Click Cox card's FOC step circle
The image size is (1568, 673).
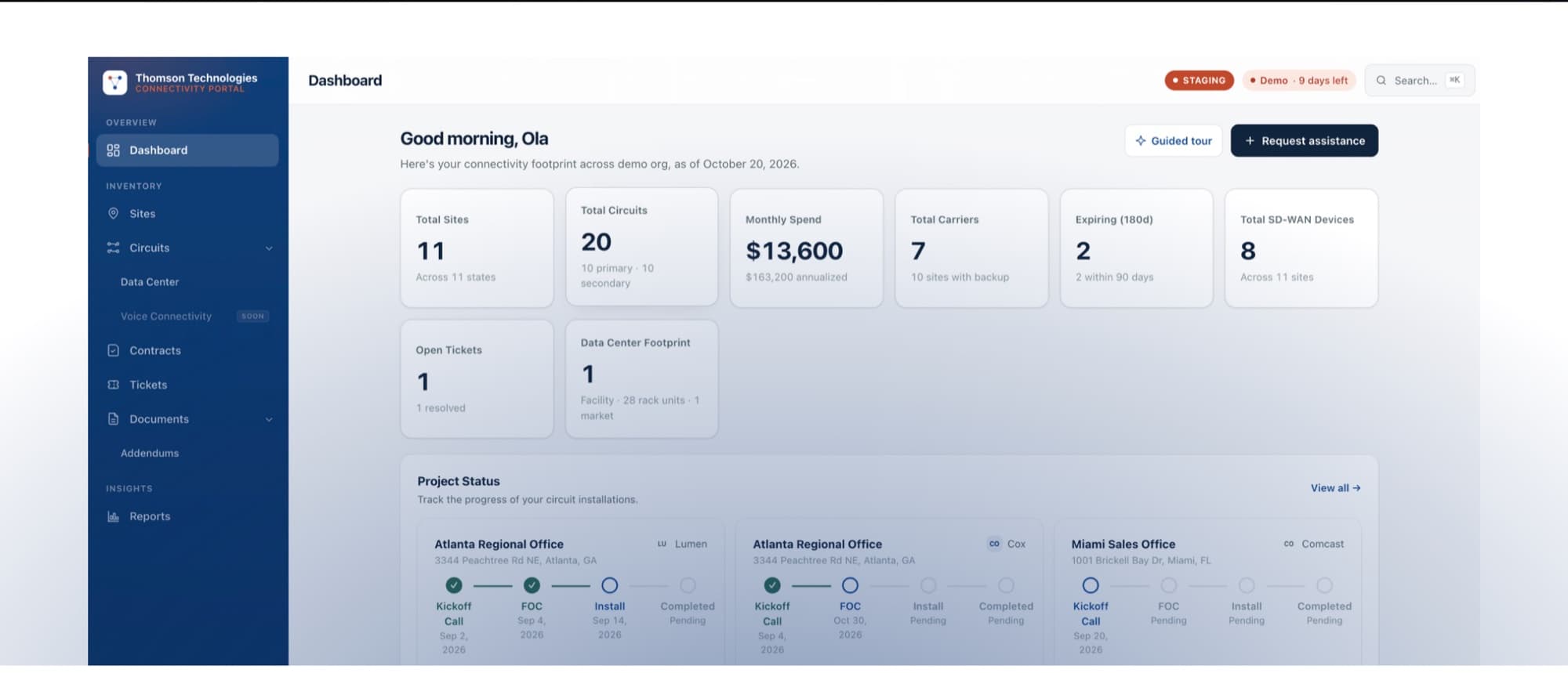(x=850, y=585)
